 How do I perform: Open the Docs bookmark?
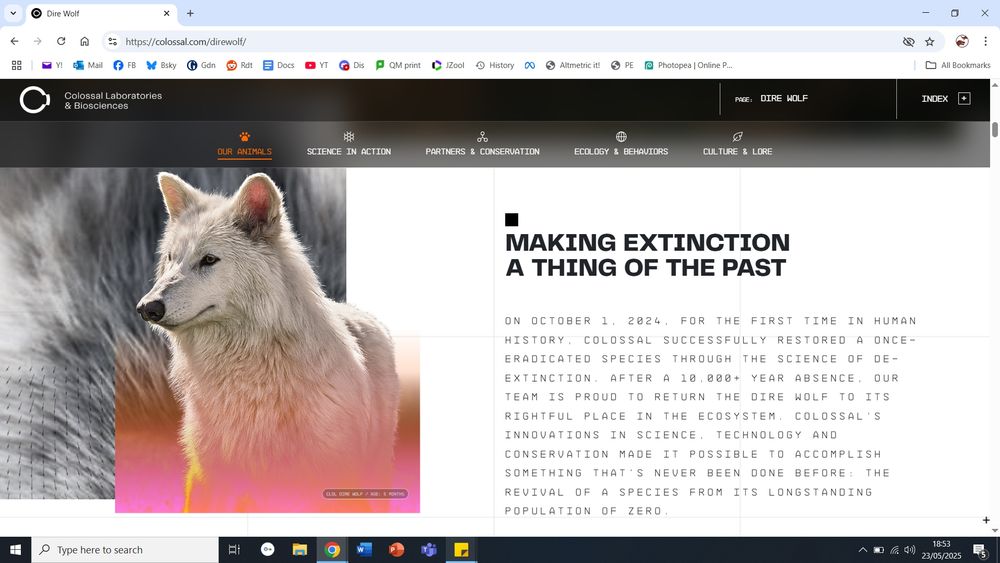click(x=279, y=65)
